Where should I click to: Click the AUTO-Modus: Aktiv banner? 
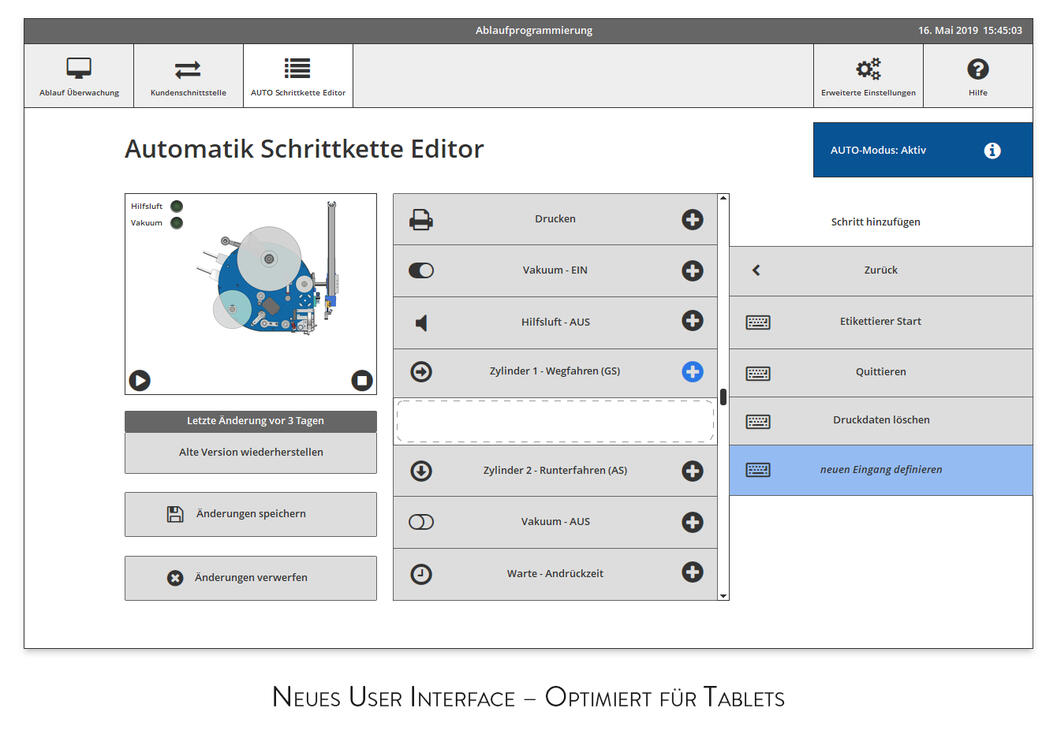(x=922, y=150)
